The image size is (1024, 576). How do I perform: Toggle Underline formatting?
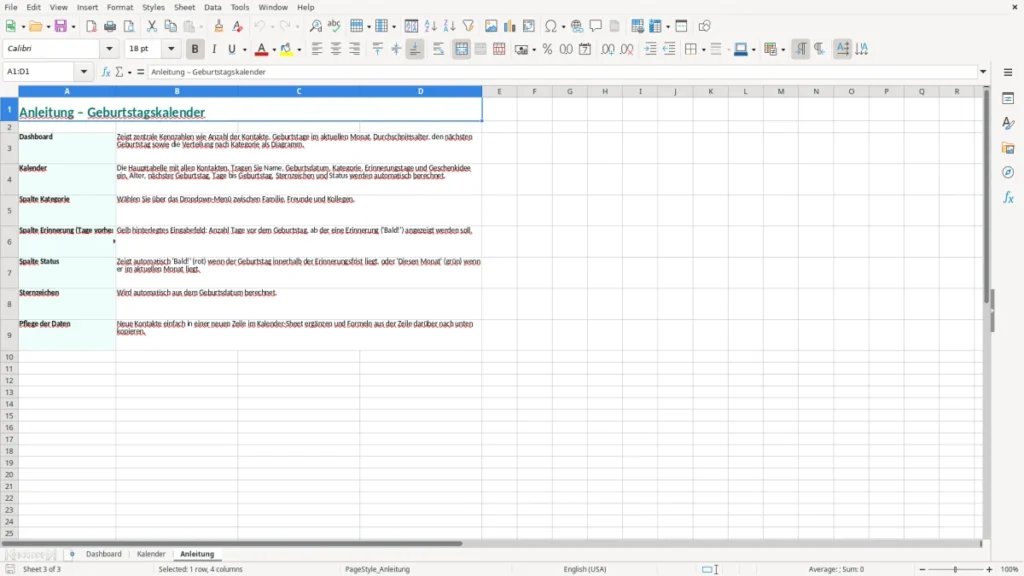pos(231,49)
